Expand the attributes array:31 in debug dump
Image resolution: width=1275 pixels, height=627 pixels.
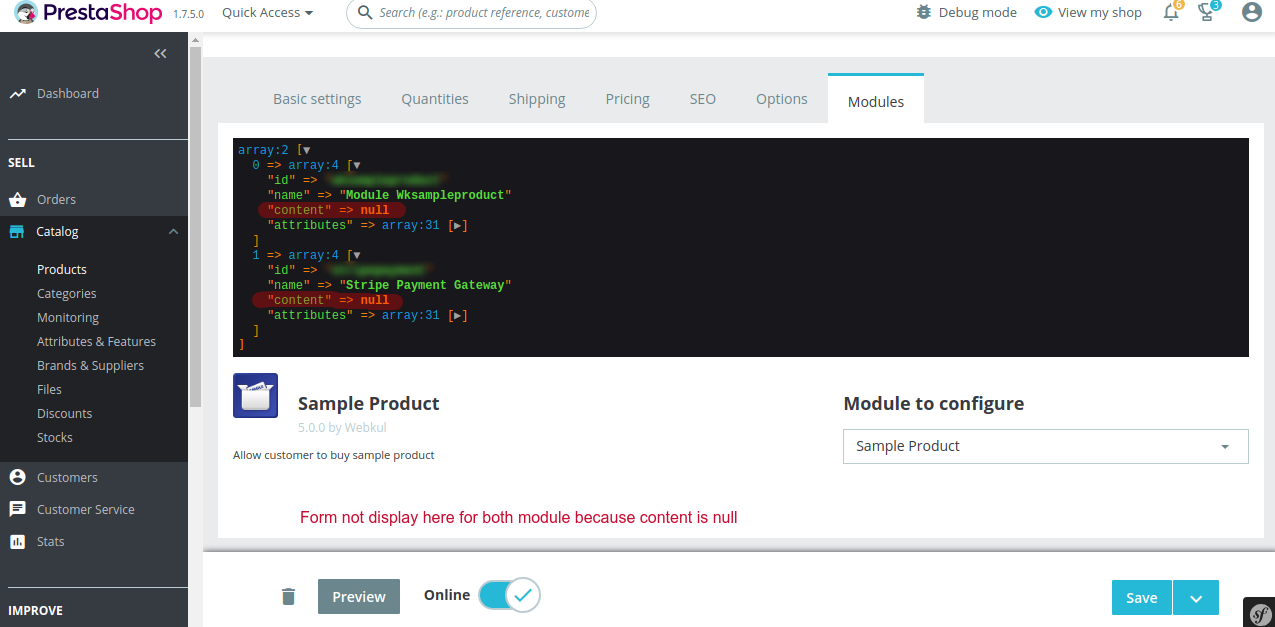tap(457, 225)
